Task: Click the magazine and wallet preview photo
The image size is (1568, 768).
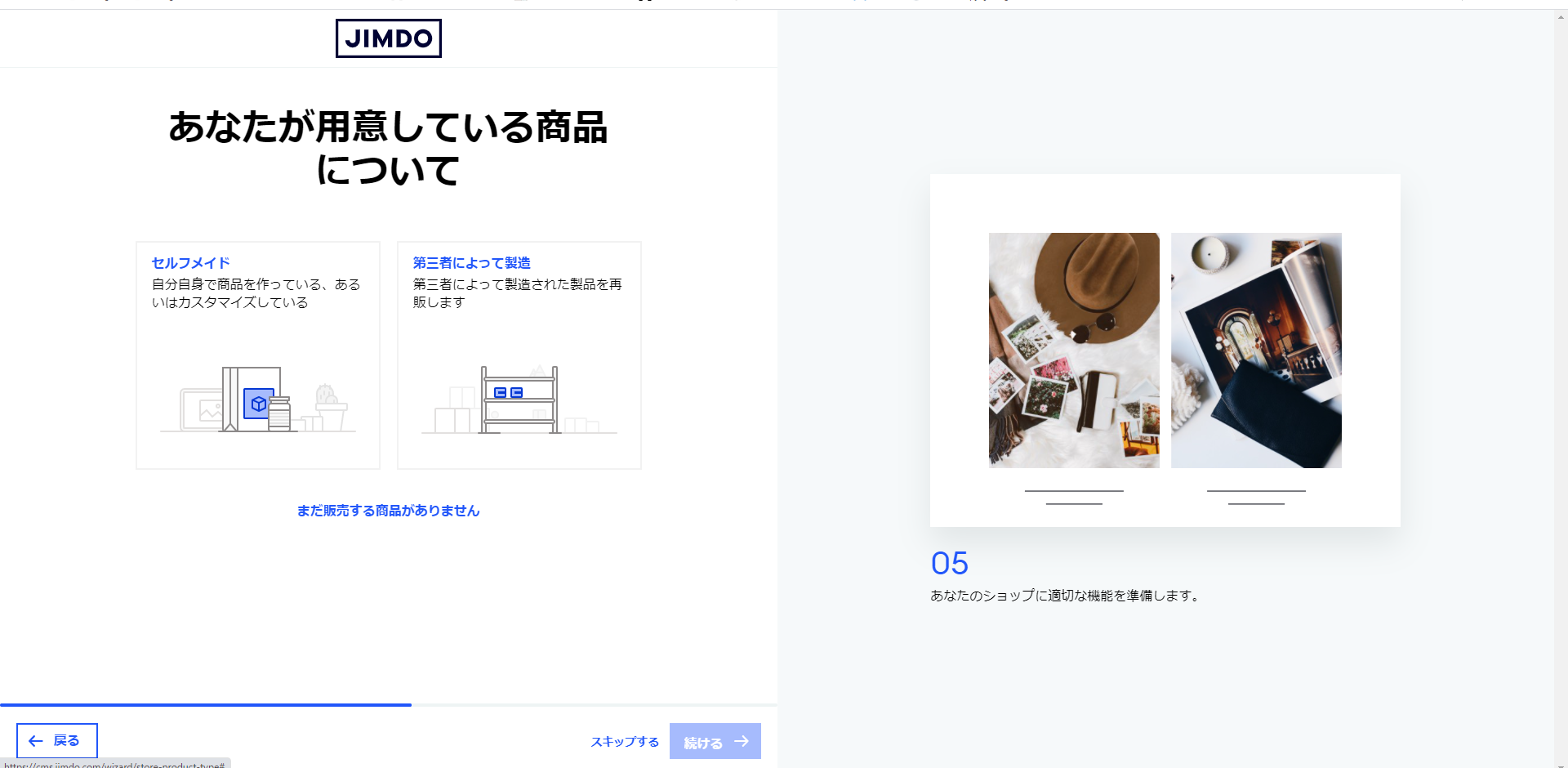Action: pyautogui.click(x=1255, y=350)
